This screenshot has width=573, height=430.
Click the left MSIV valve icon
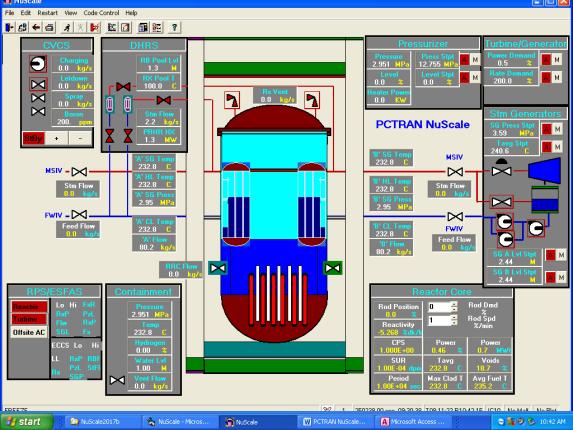point(79,171)
